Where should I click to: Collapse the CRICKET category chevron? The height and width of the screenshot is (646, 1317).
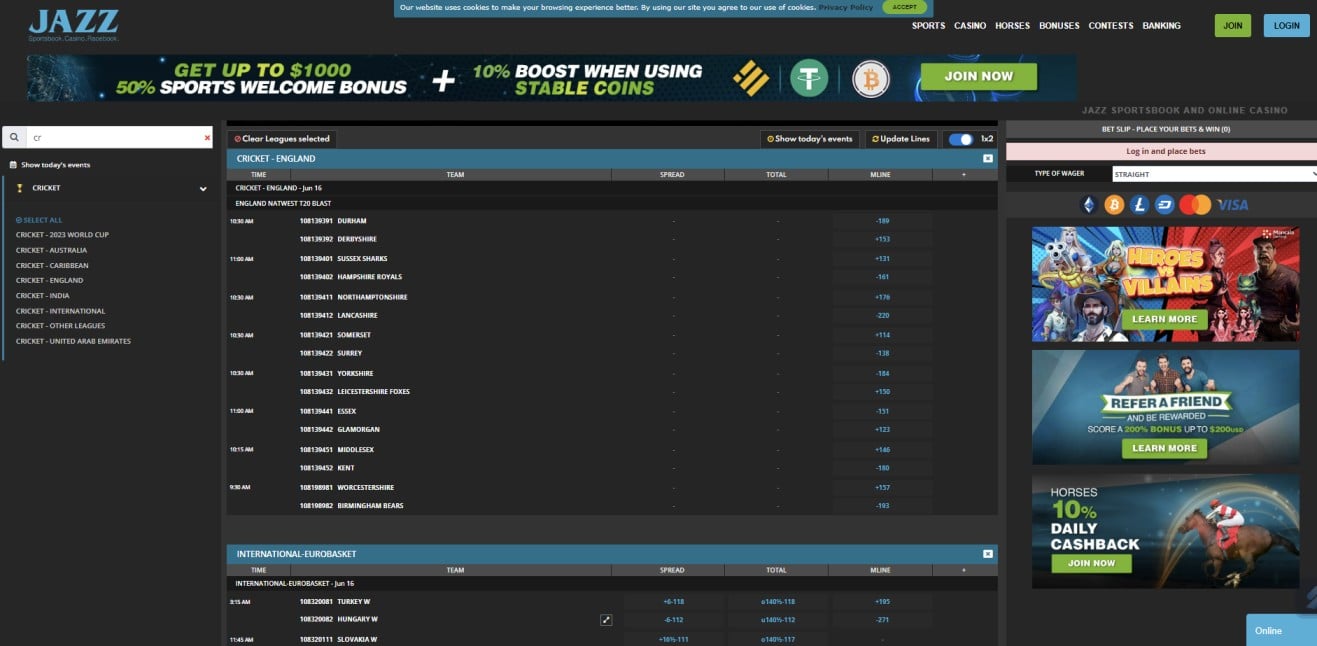[x=203, y=188]
